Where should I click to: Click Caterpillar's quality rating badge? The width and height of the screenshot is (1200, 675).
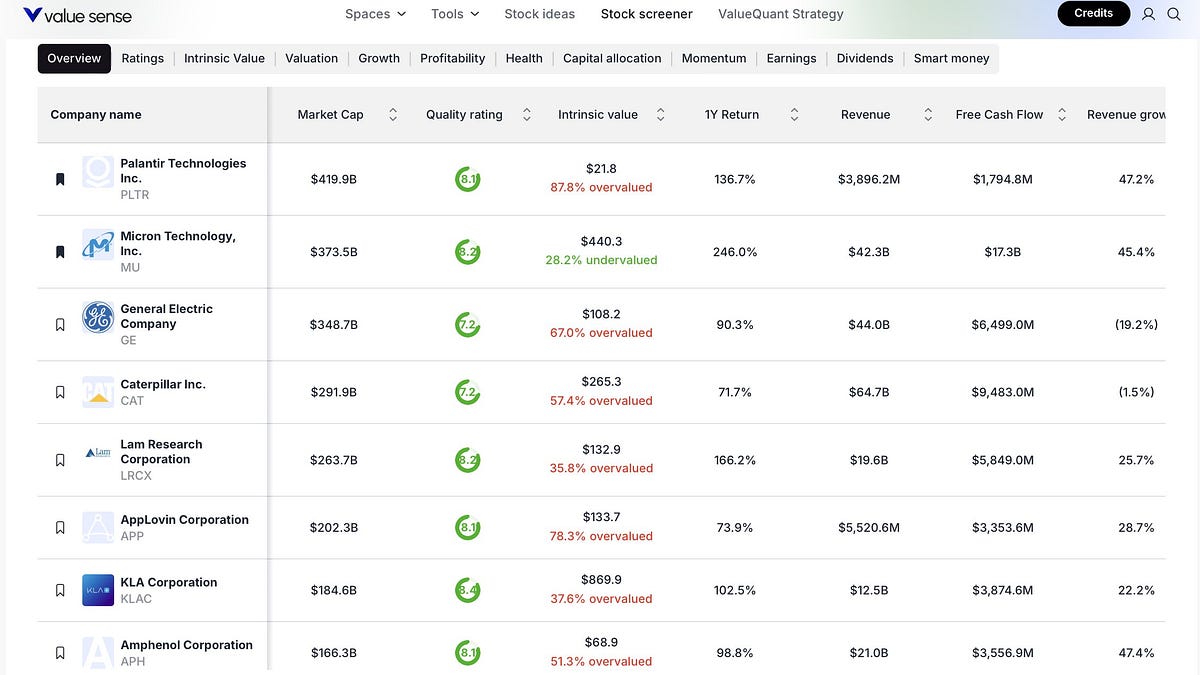[x=467, y=392]
